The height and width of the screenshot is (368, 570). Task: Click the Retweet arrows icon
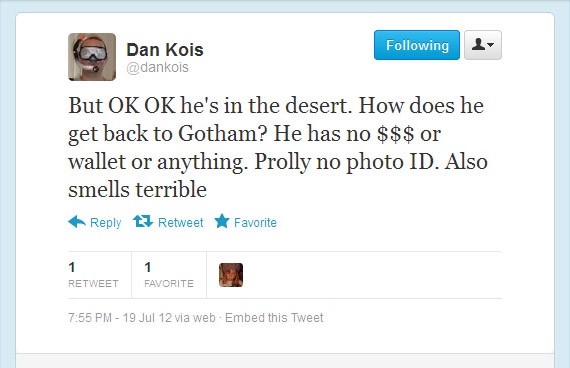coord(142,221)
